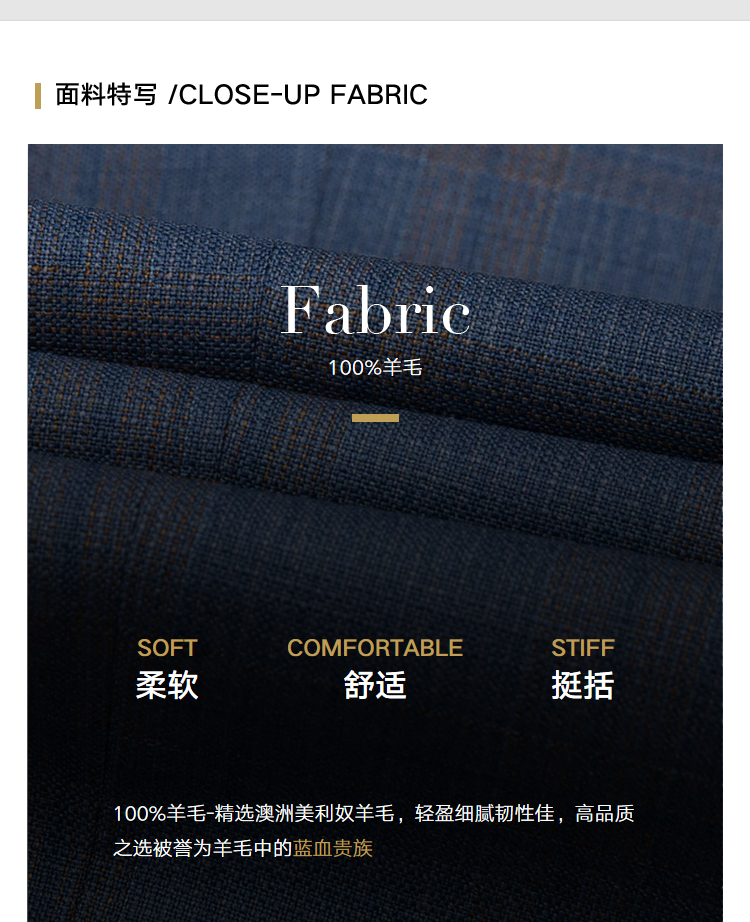Click the fabric close-up image
Image resolution: width=750 pixels, height=922 pixels.
tap(375, 533)
